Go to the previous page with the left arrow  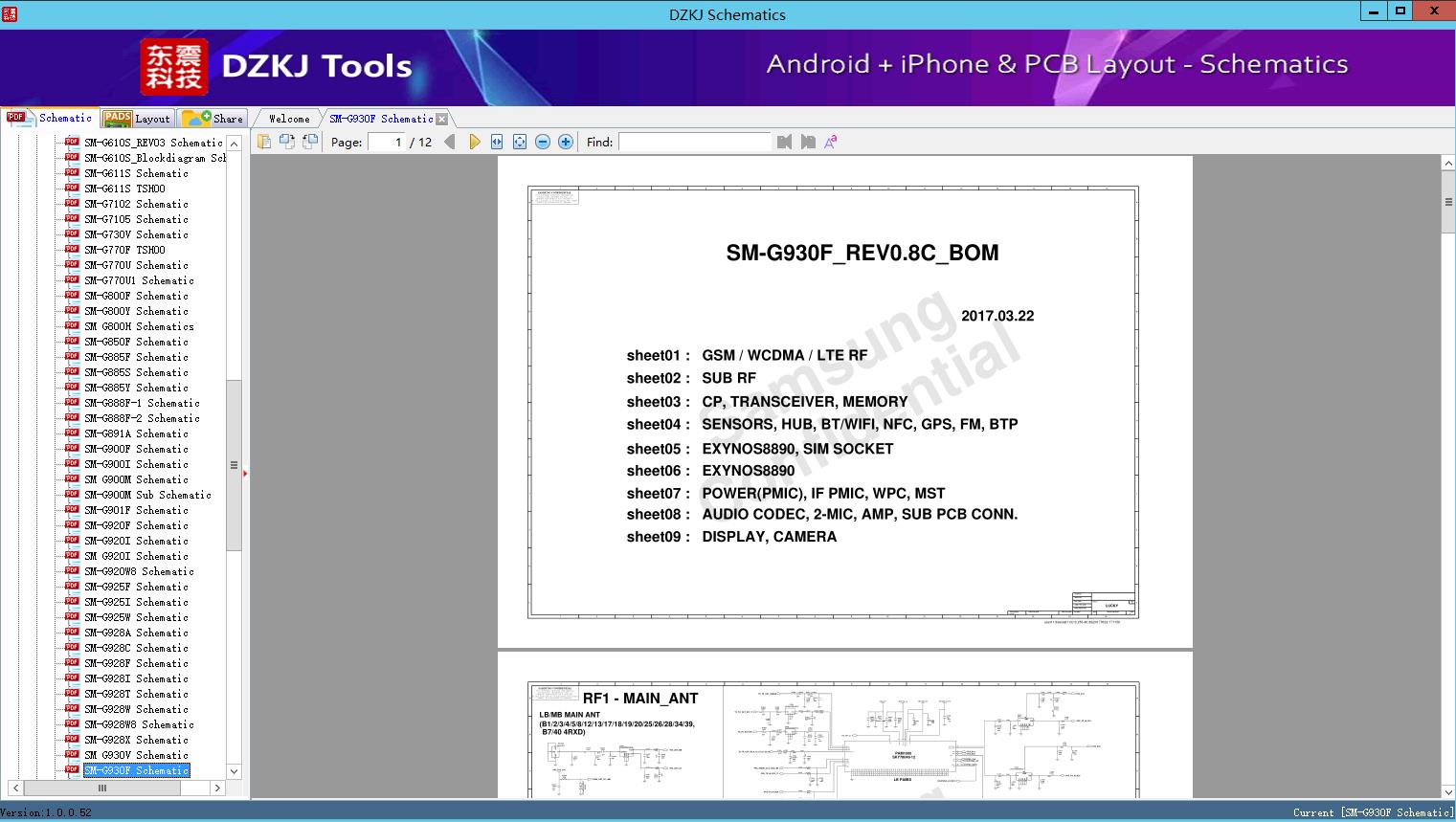point(450,142)
